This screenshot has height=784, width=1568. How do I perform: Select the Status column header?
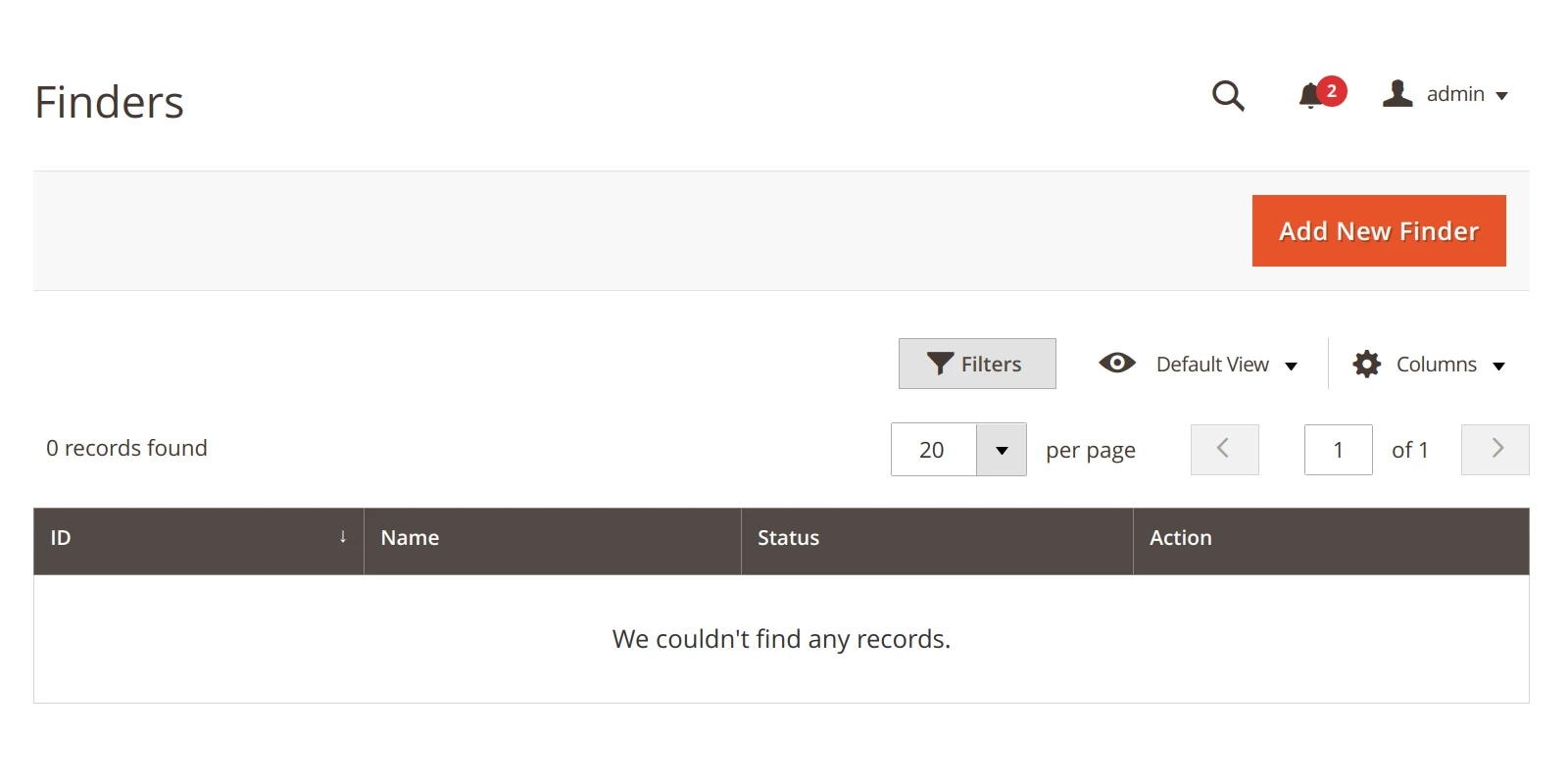point(788,537)
